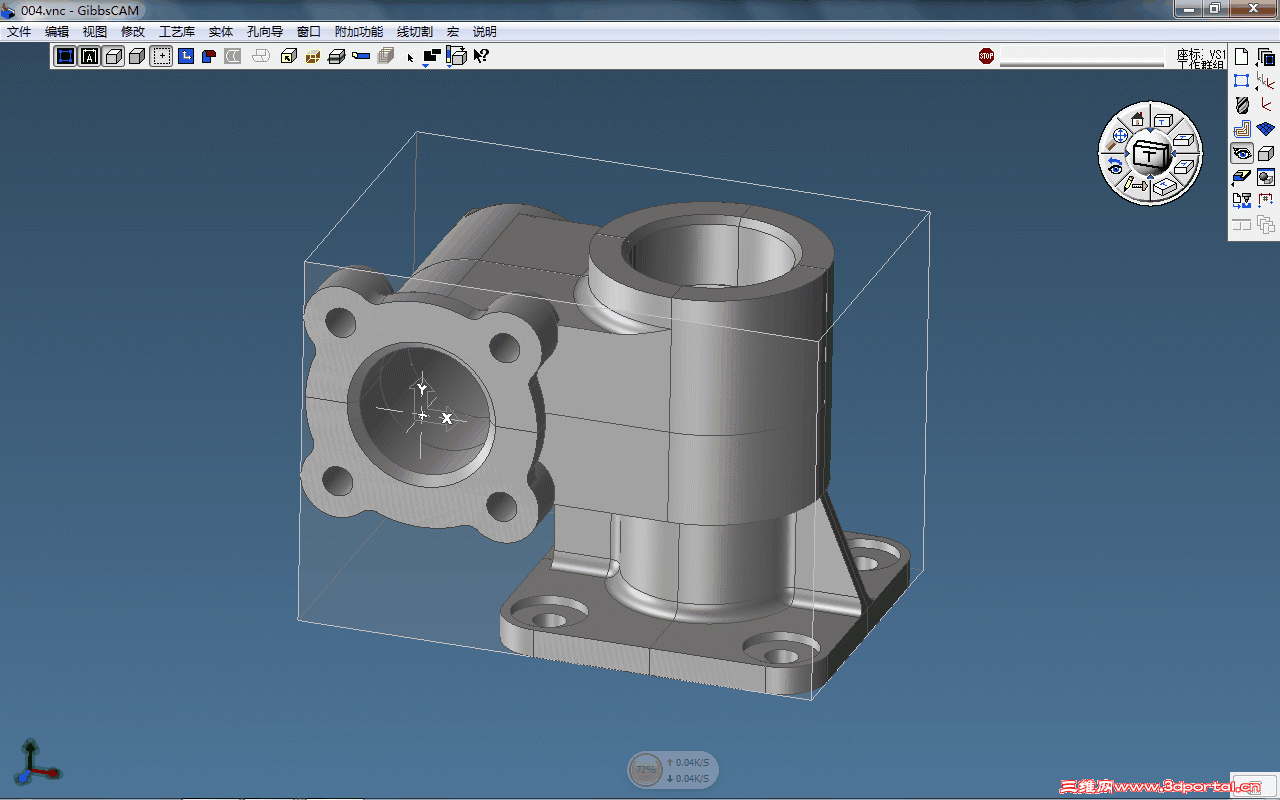Click the blue square-with-handles icon in top toolbar
The image size is (1280, 800).
(x=65, y=56)
